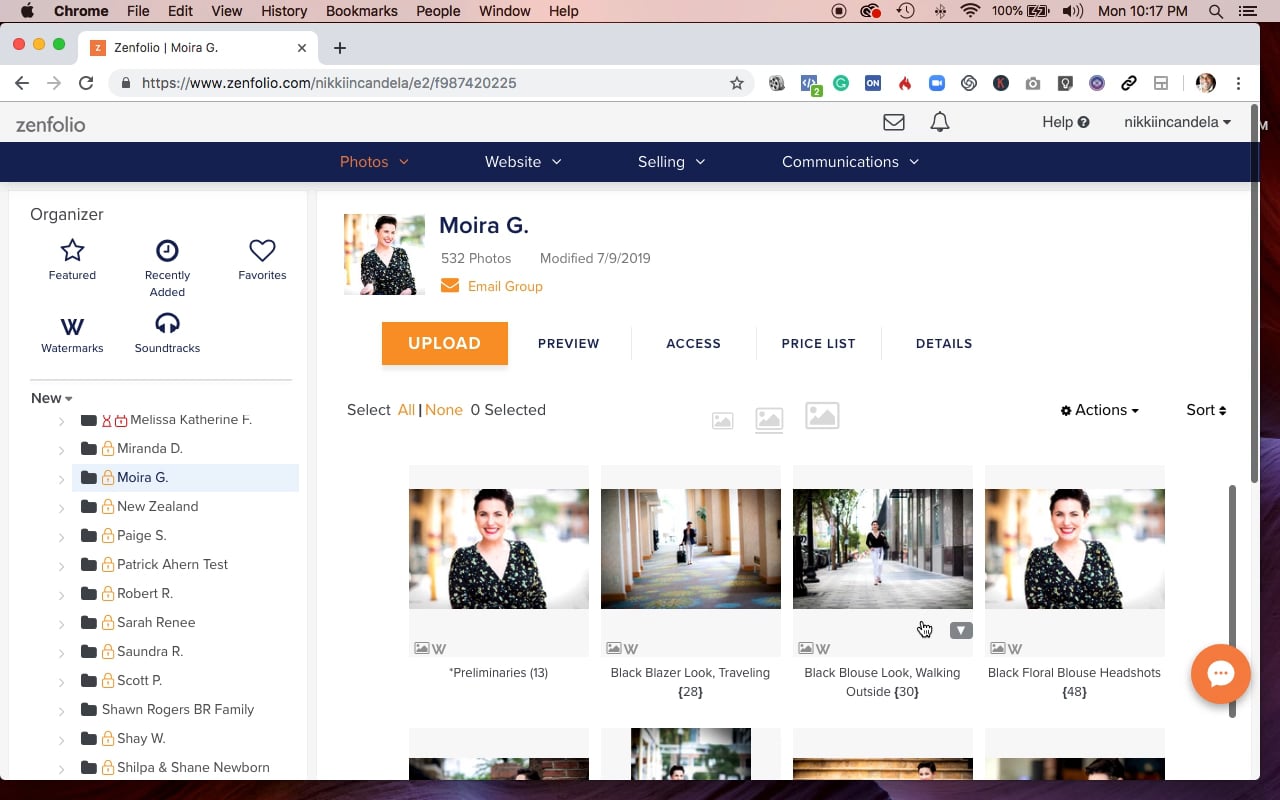Open Recently Added clock icon
The image size is (1280, 800).
coord(167,251)
